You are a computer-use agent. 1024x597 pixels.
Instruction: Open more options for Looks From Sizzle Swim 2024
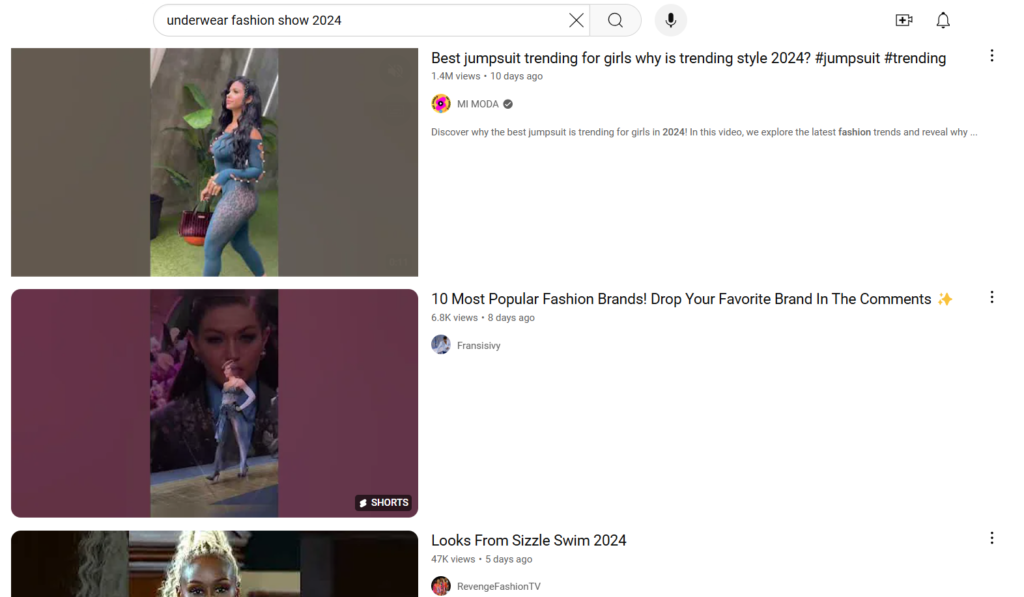(991, 538)
